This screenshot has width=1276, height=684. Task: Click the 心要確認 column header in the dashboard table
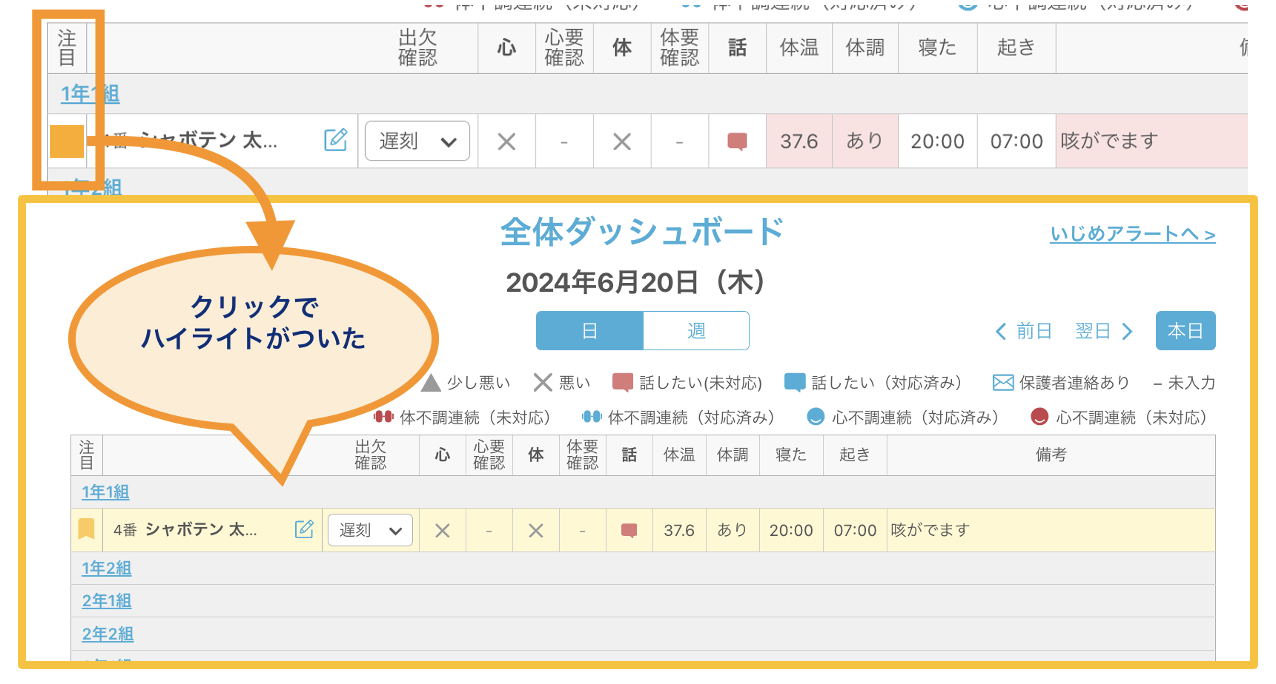click(x=489, y=455)
